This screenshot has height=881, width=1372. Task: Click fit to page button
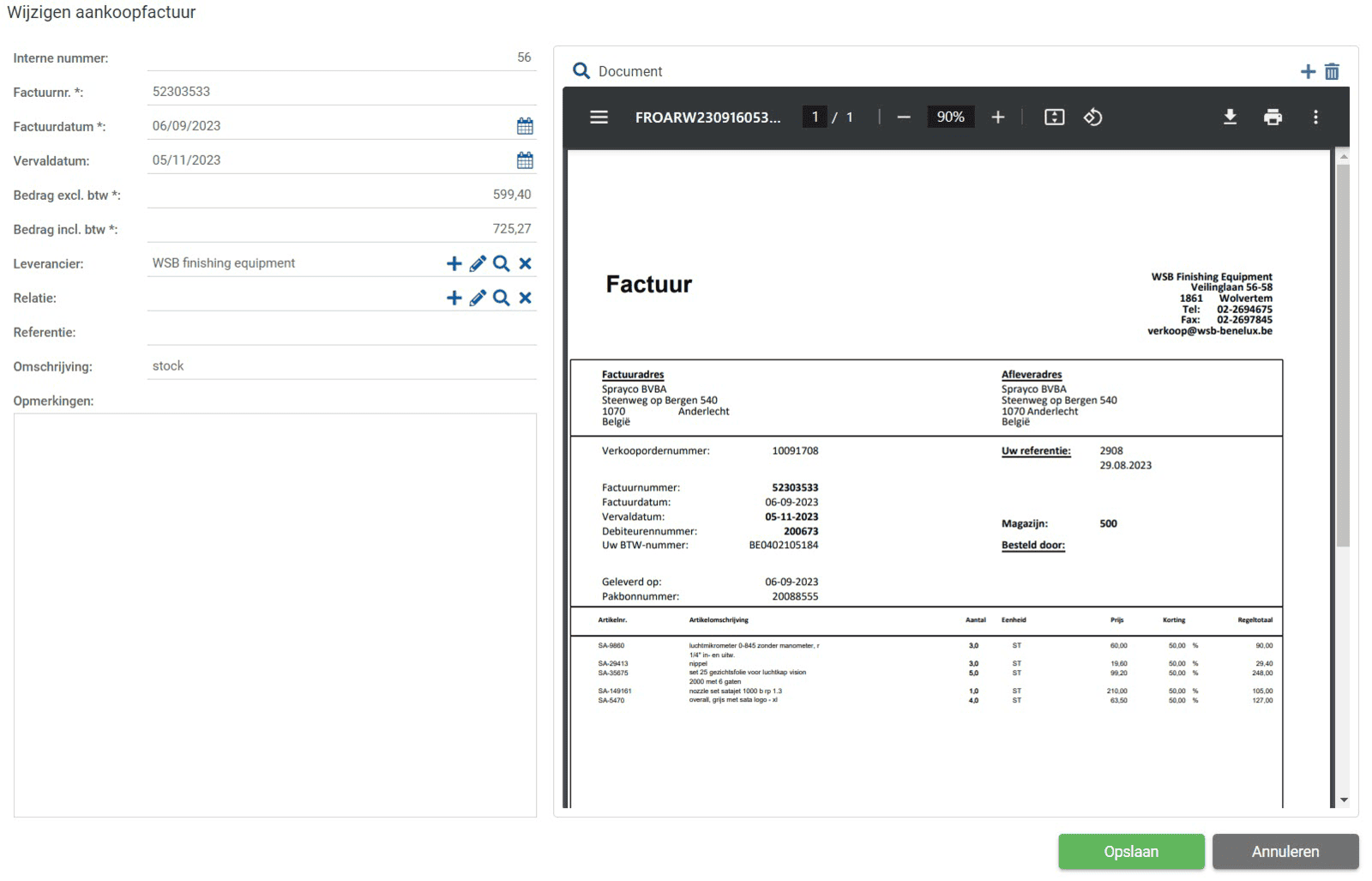point(1054,117)
